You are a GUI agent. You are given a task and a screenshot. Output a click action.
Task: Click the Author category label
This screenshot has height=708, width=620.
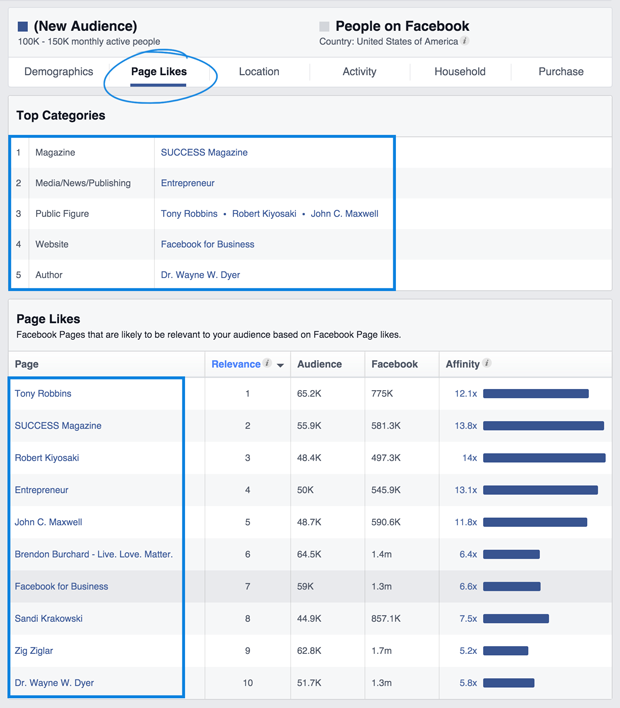(49, 275)
